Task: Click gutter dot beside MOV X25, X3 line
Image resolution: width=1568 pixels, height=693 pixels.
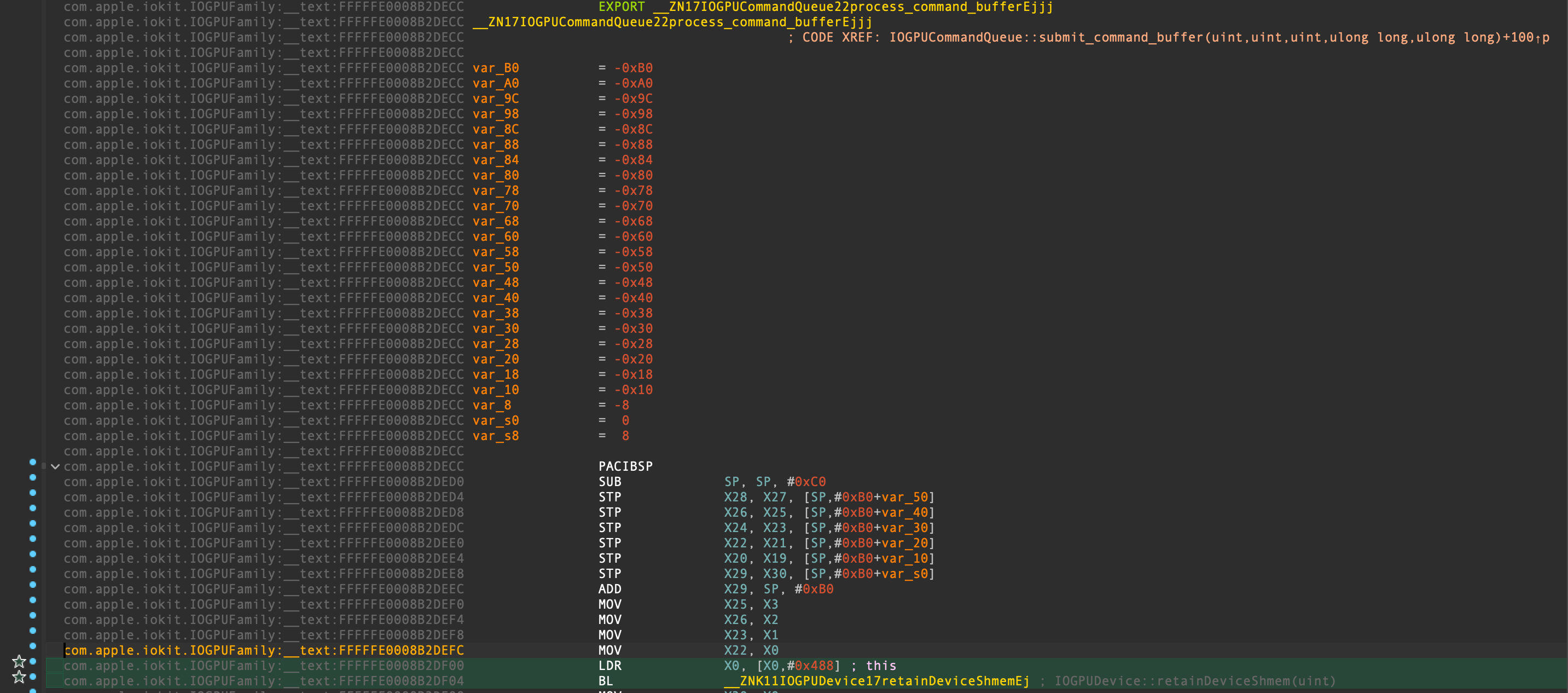Action: pos(33,600)
